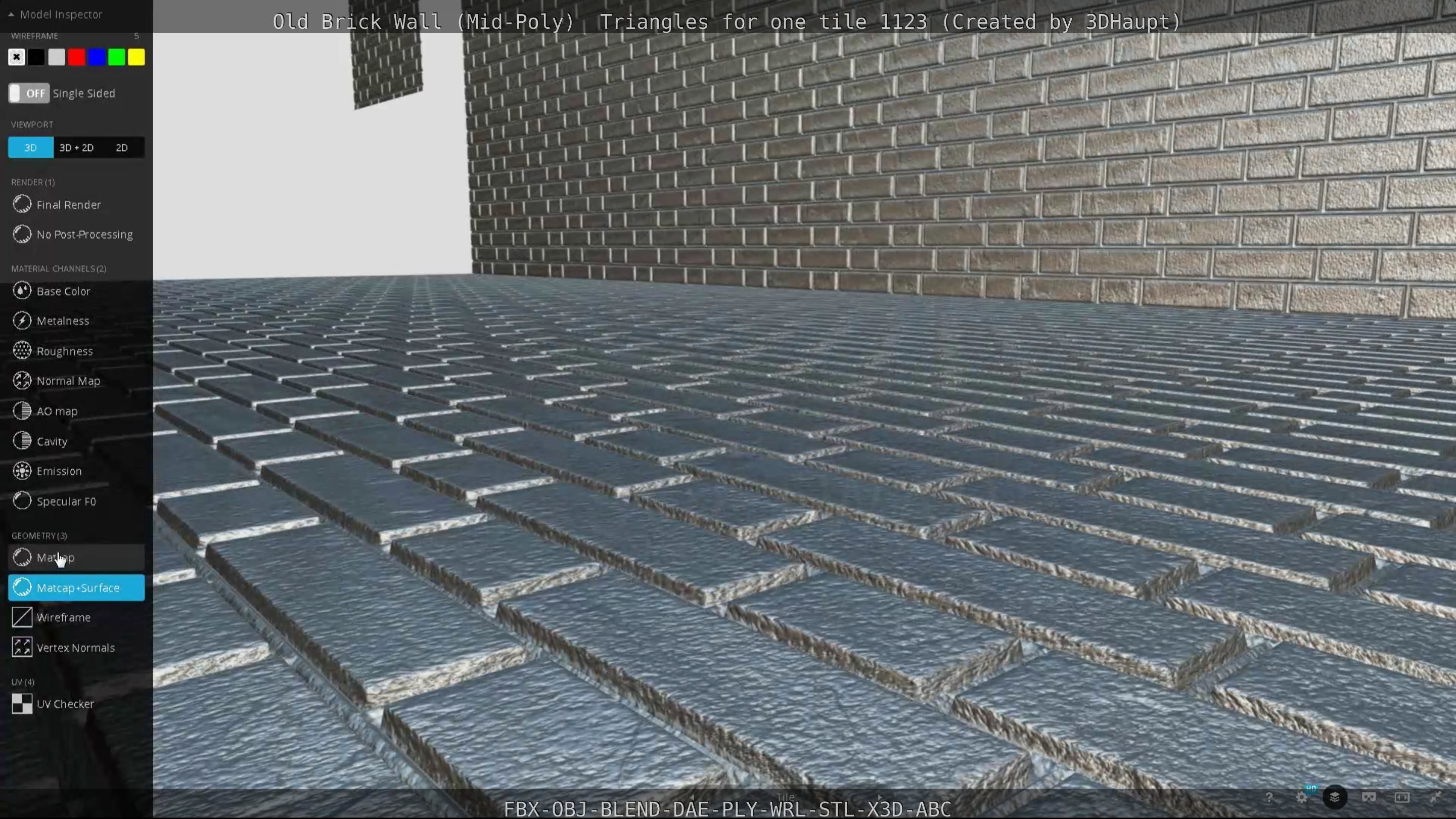This screenshot has height=819, width=1456.
Task: Open the help question mark icon
Action: 1269,798
